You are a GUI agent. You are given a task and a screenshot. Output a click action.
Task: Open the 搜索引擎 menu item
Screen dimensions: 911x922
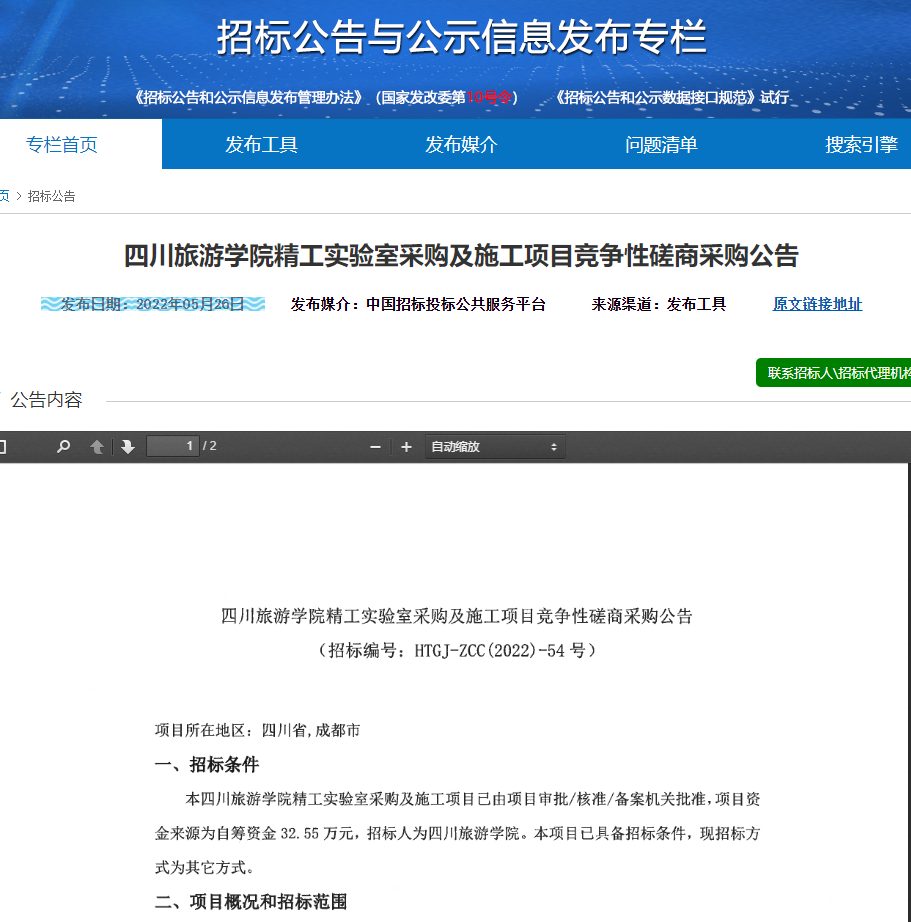[862, 144]
